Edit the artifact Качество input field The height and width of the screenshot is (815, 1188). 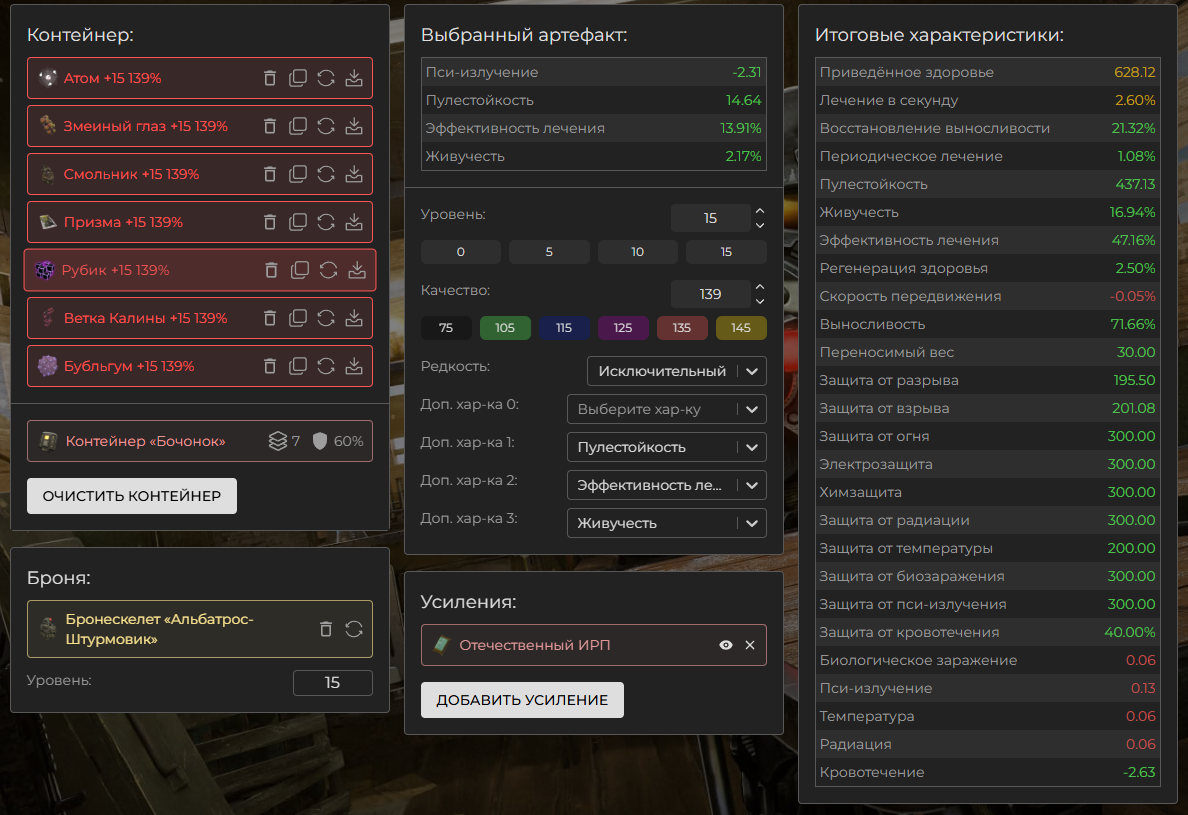pyautogui.click(x=711, y=294)
